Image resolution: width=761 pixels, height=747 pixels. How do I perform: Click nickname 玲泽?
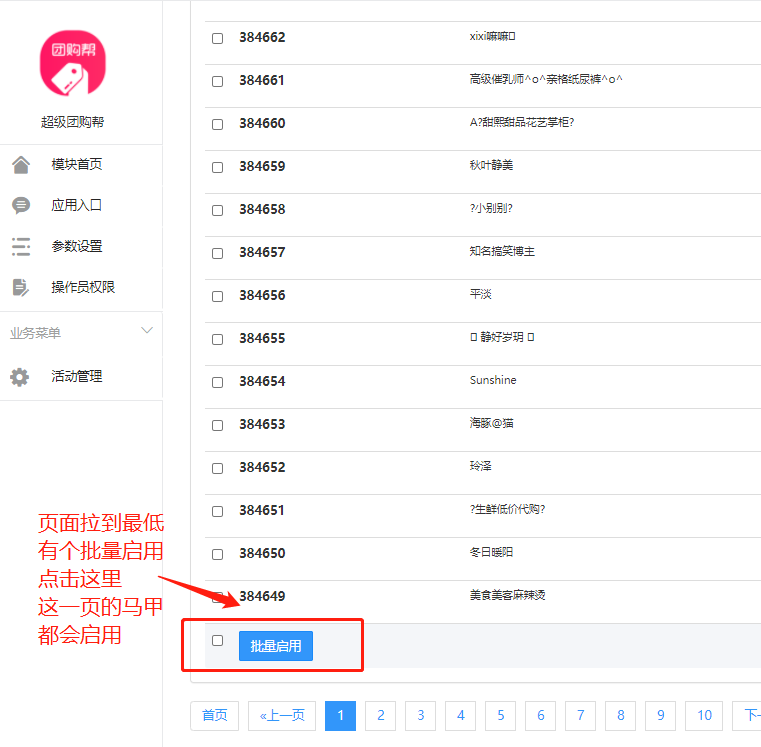click(480, 466)
